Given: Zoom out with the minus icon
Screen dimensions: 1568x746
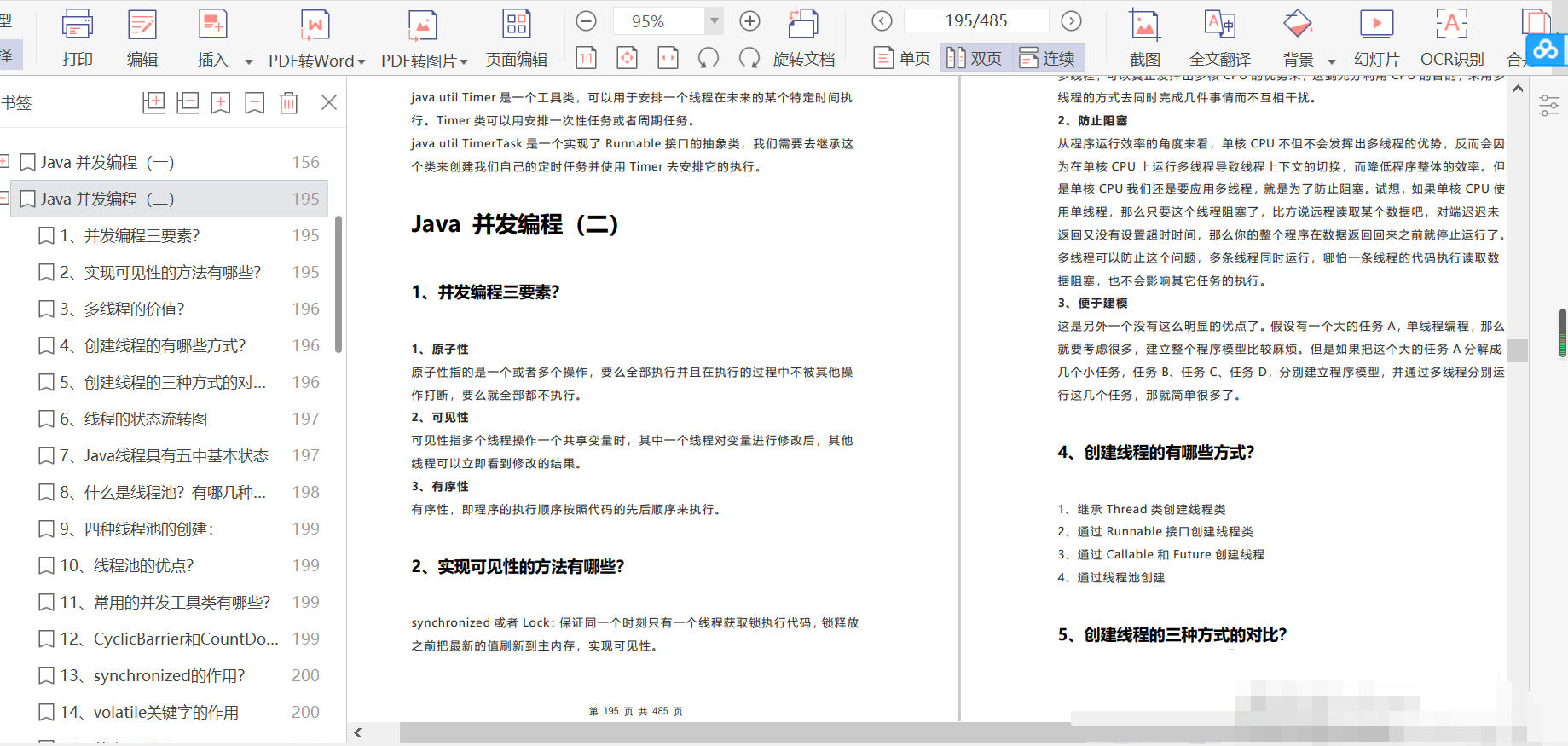Looking at the screenshot, I should [x=587, y=21].
